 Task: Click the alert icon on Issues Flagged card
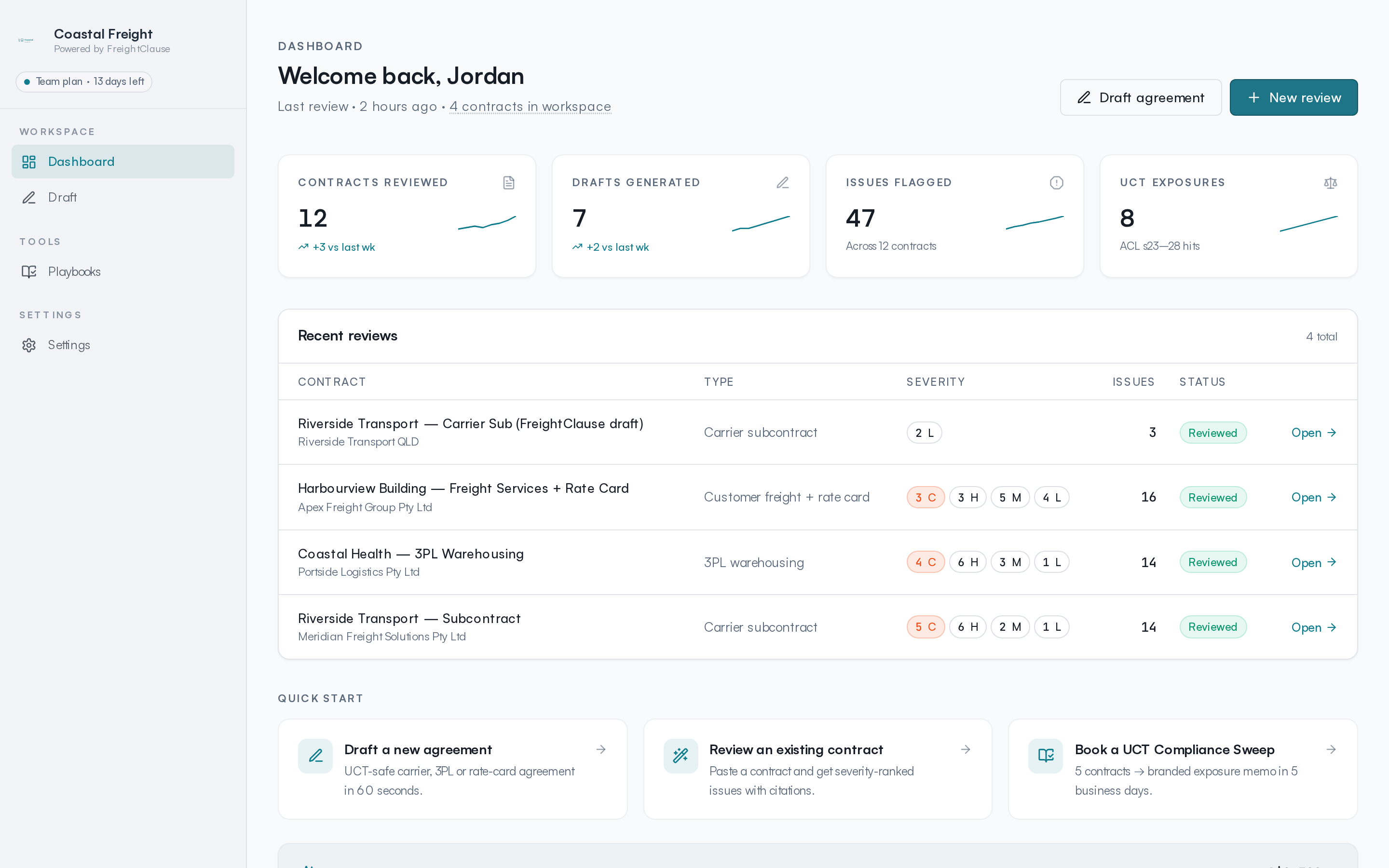coord(1056,183)
